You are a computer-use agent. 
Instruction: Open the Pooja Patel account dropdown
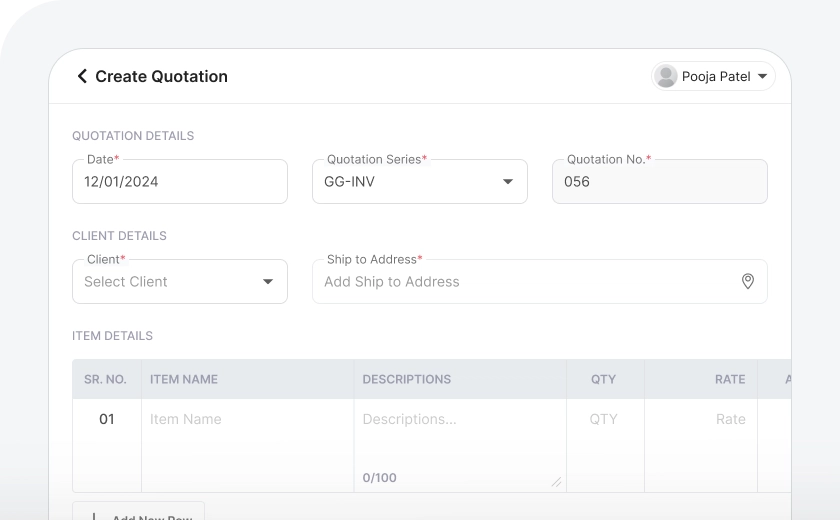[762, 76]
